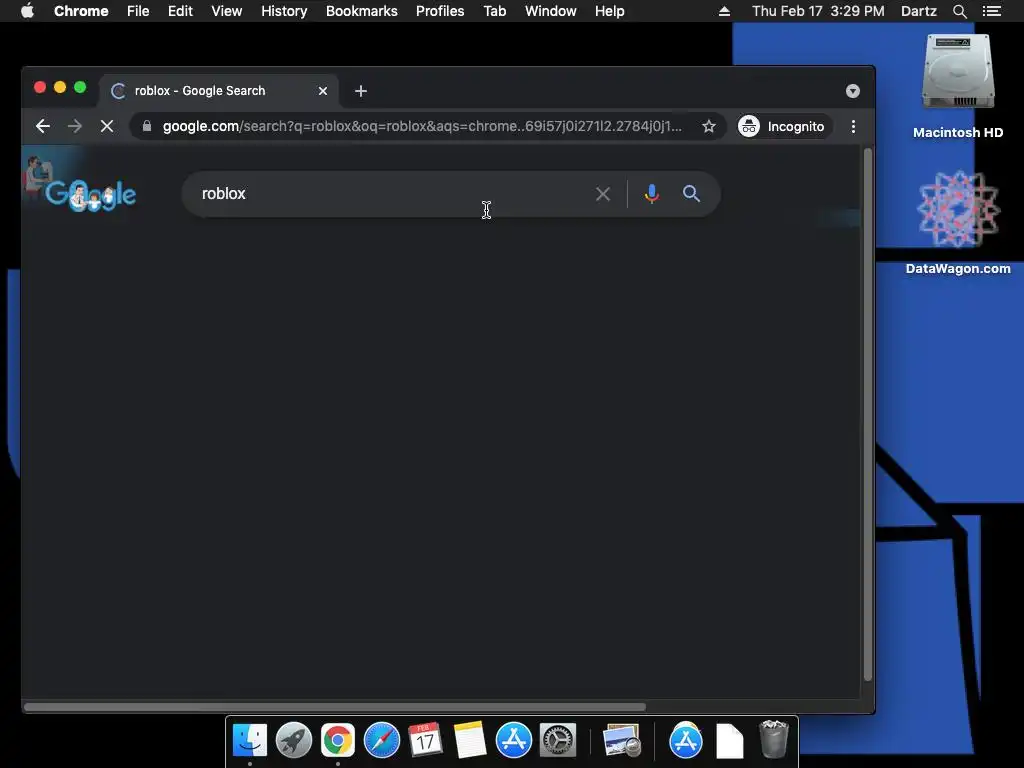Screen dimensions: 1024x768
Task: Click the lock icon in the address bar
Action: pos(147,126)
